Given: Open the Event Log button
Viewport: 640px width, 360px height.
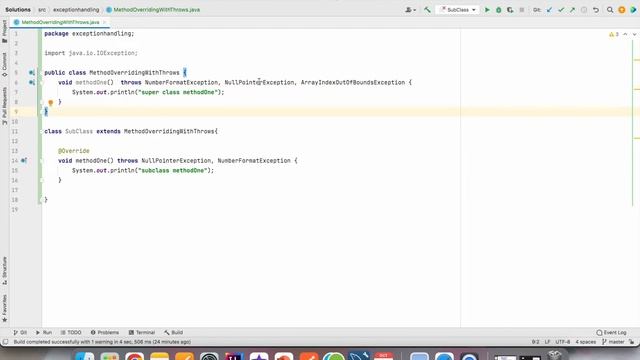Looking at the screenshot, I should pyautogui.click(x=611, y=333).
